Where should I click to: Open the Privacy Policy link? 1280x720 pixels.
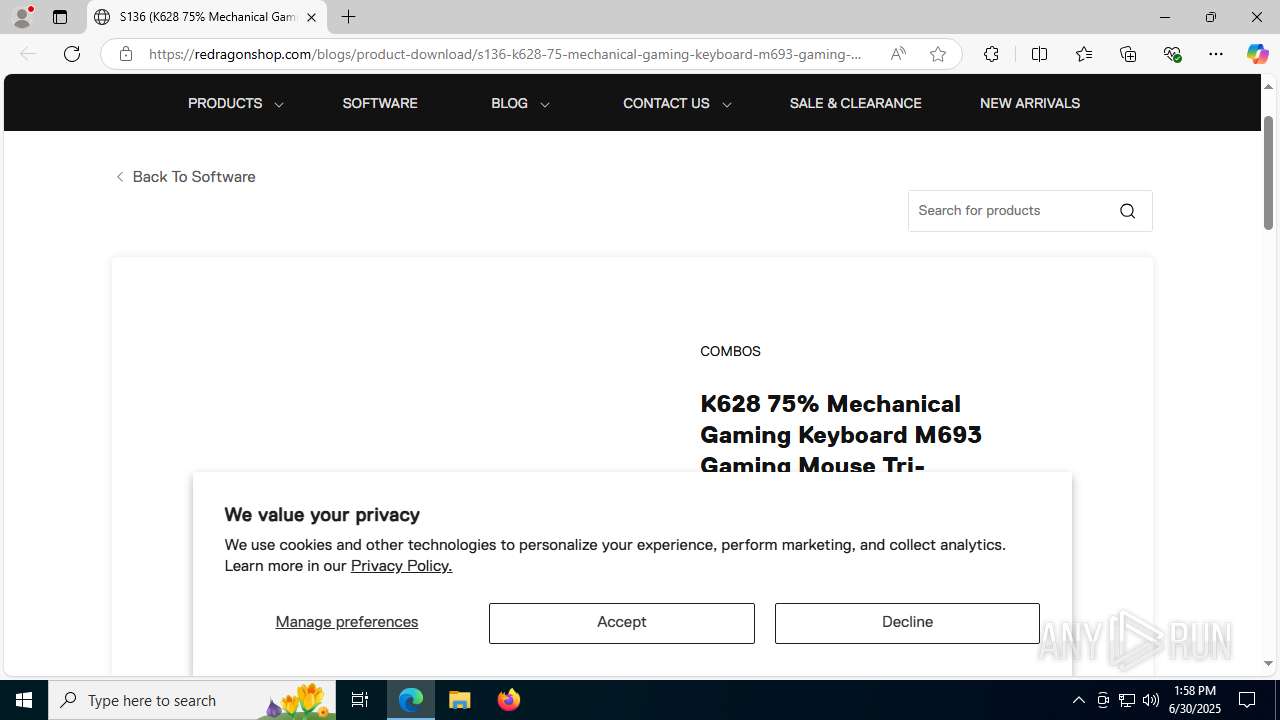point(401,566)
